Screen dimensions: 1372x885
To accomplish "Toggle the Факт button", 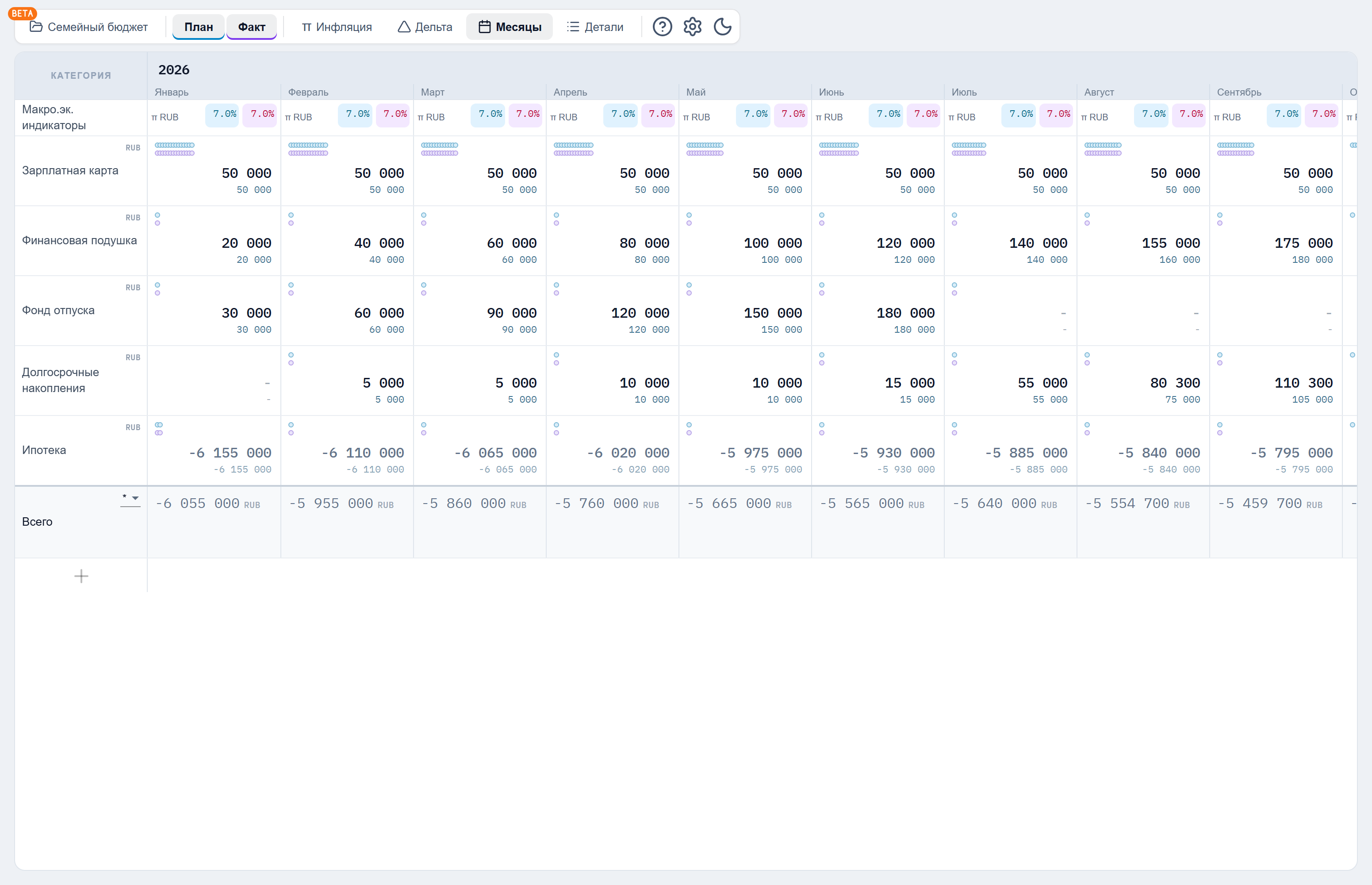I will pos(252,27).
